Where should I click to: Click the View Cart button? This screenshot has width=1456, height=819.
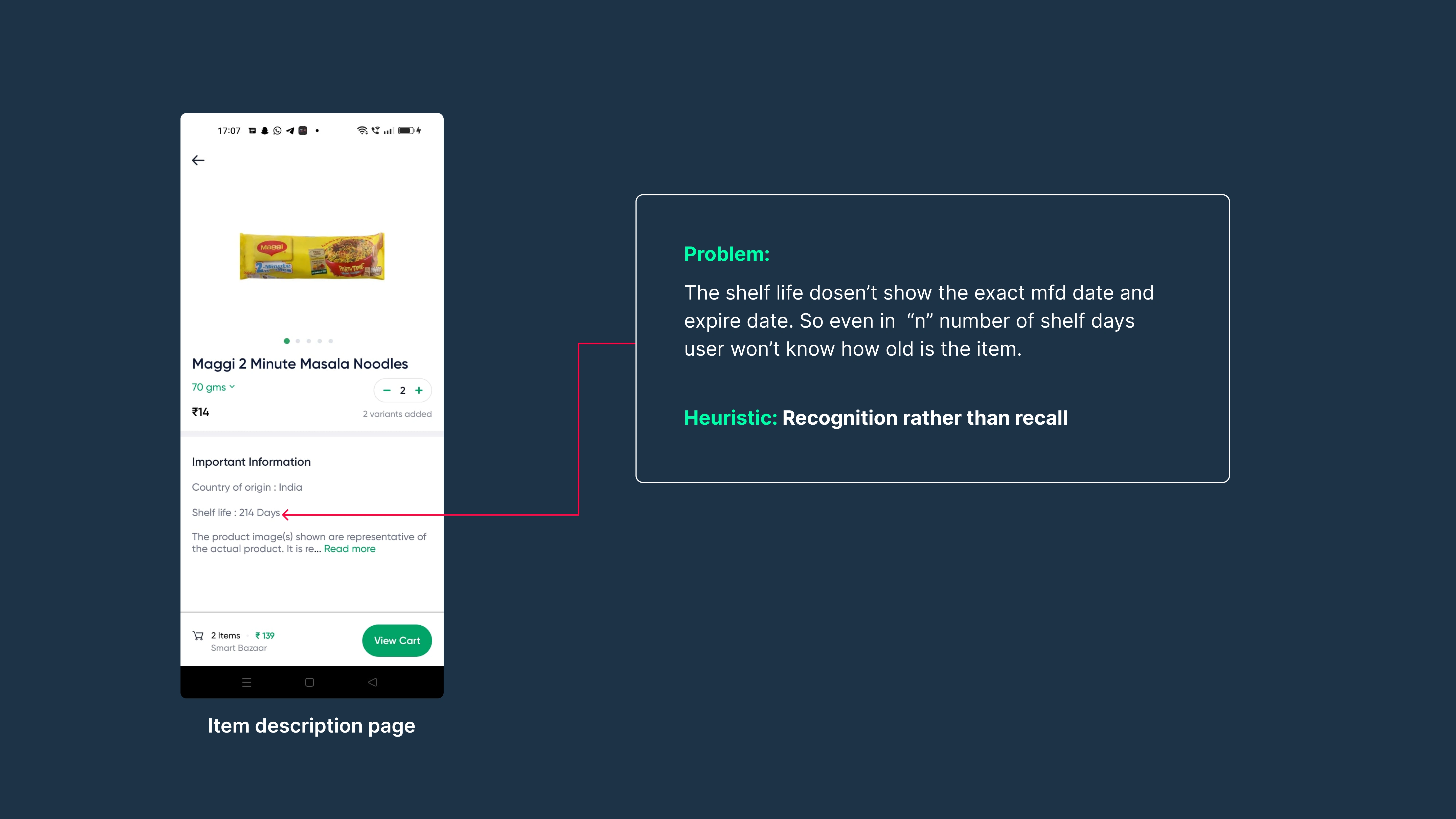[397, 640]
